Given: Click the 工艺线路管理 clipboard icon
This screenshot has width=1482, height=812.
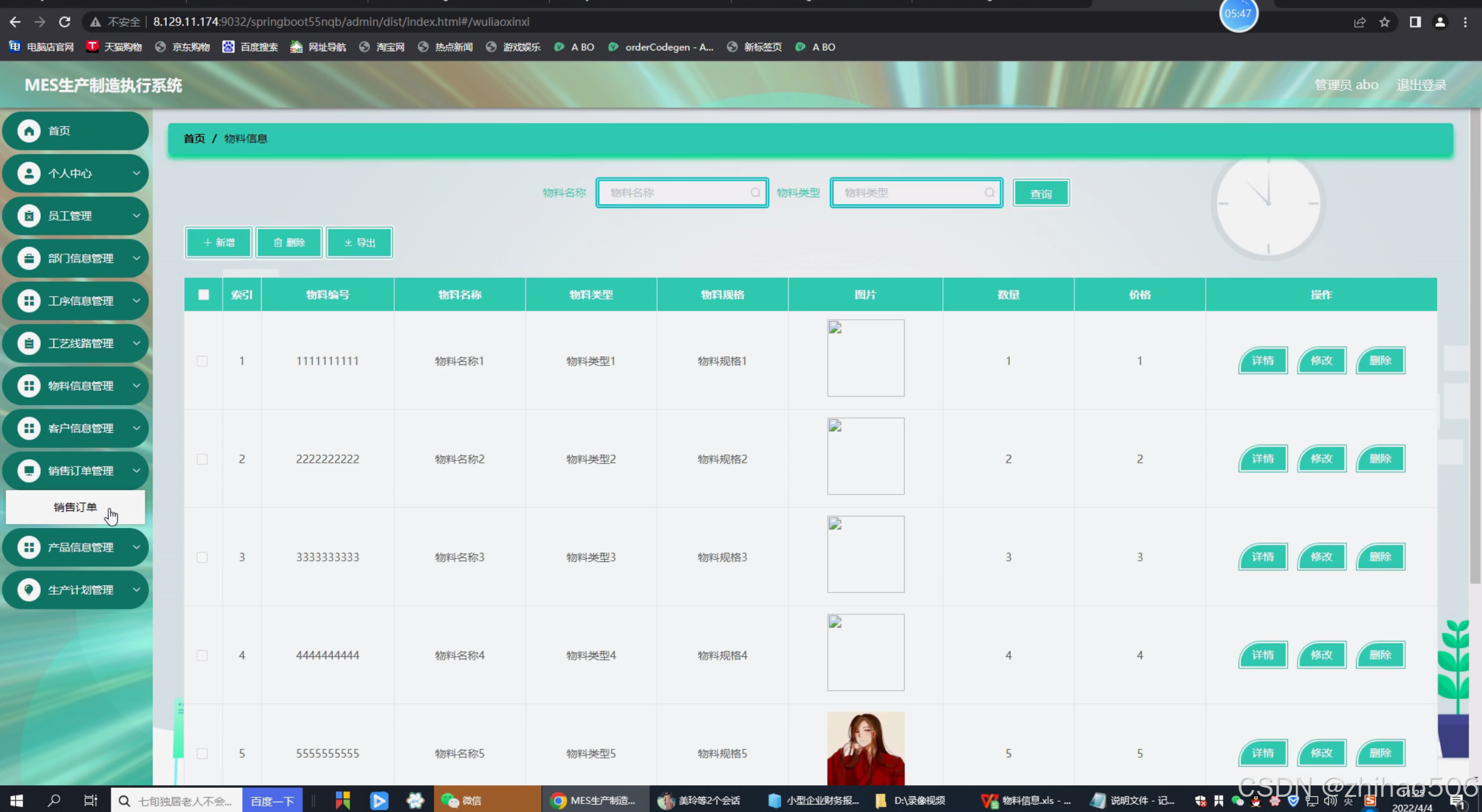Looking at the screenshot, I should 29,344.
